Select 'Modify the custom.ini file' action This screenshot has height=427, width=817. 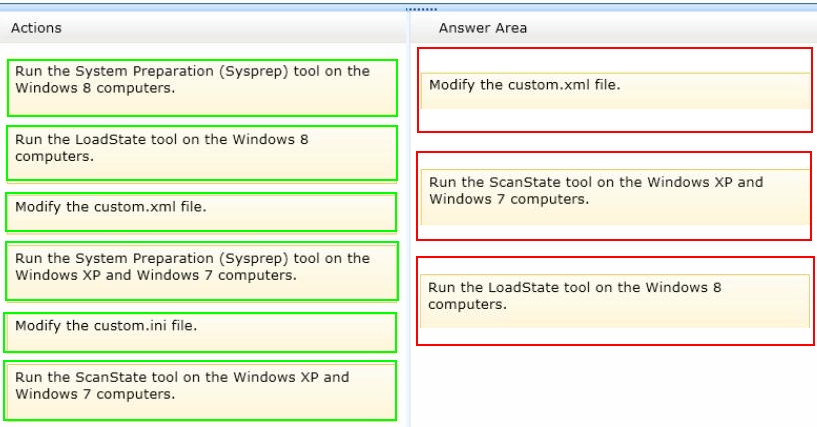pos(200,332)
